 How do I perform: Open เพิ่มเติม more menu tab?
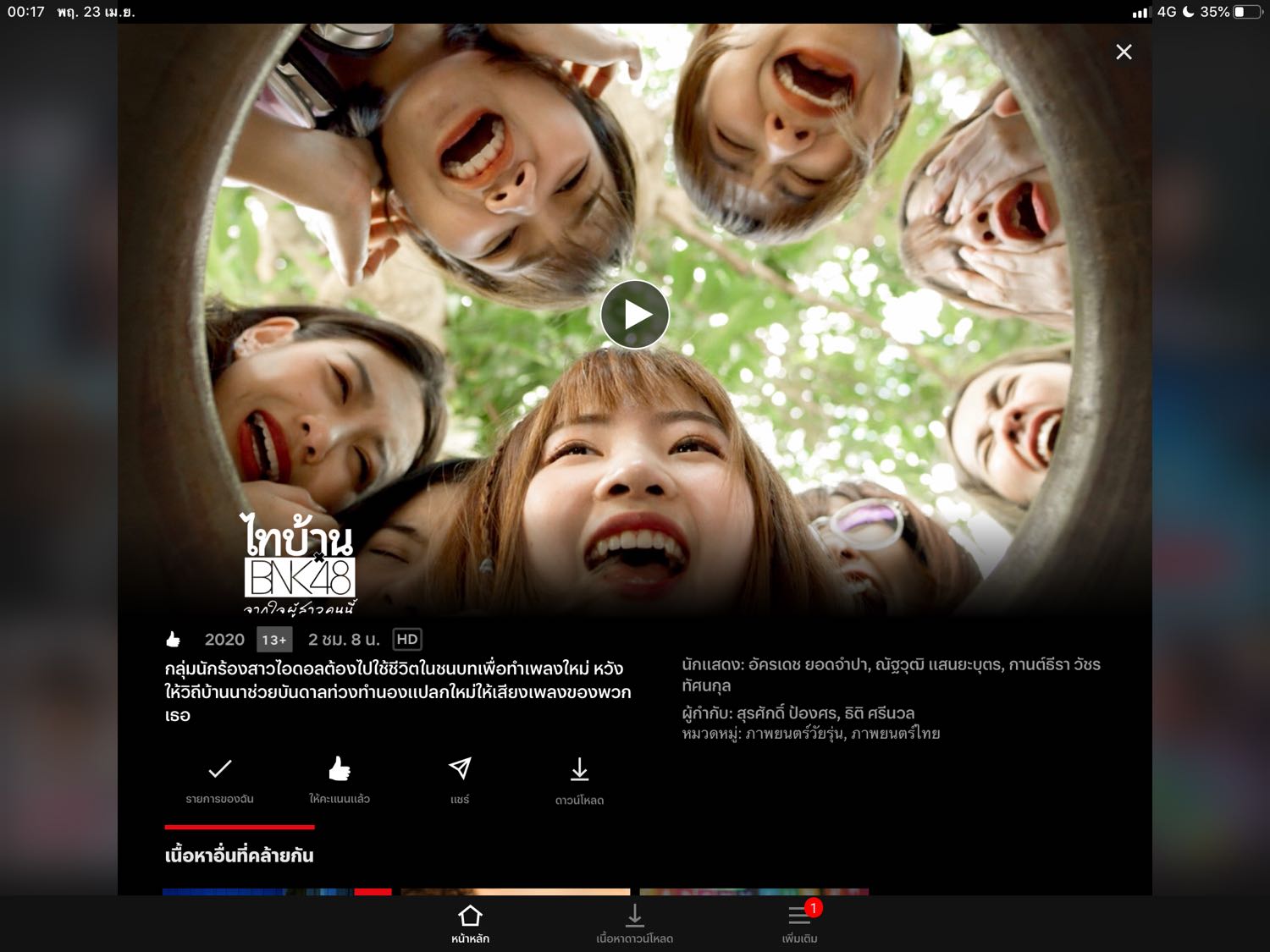pos(800,924)
